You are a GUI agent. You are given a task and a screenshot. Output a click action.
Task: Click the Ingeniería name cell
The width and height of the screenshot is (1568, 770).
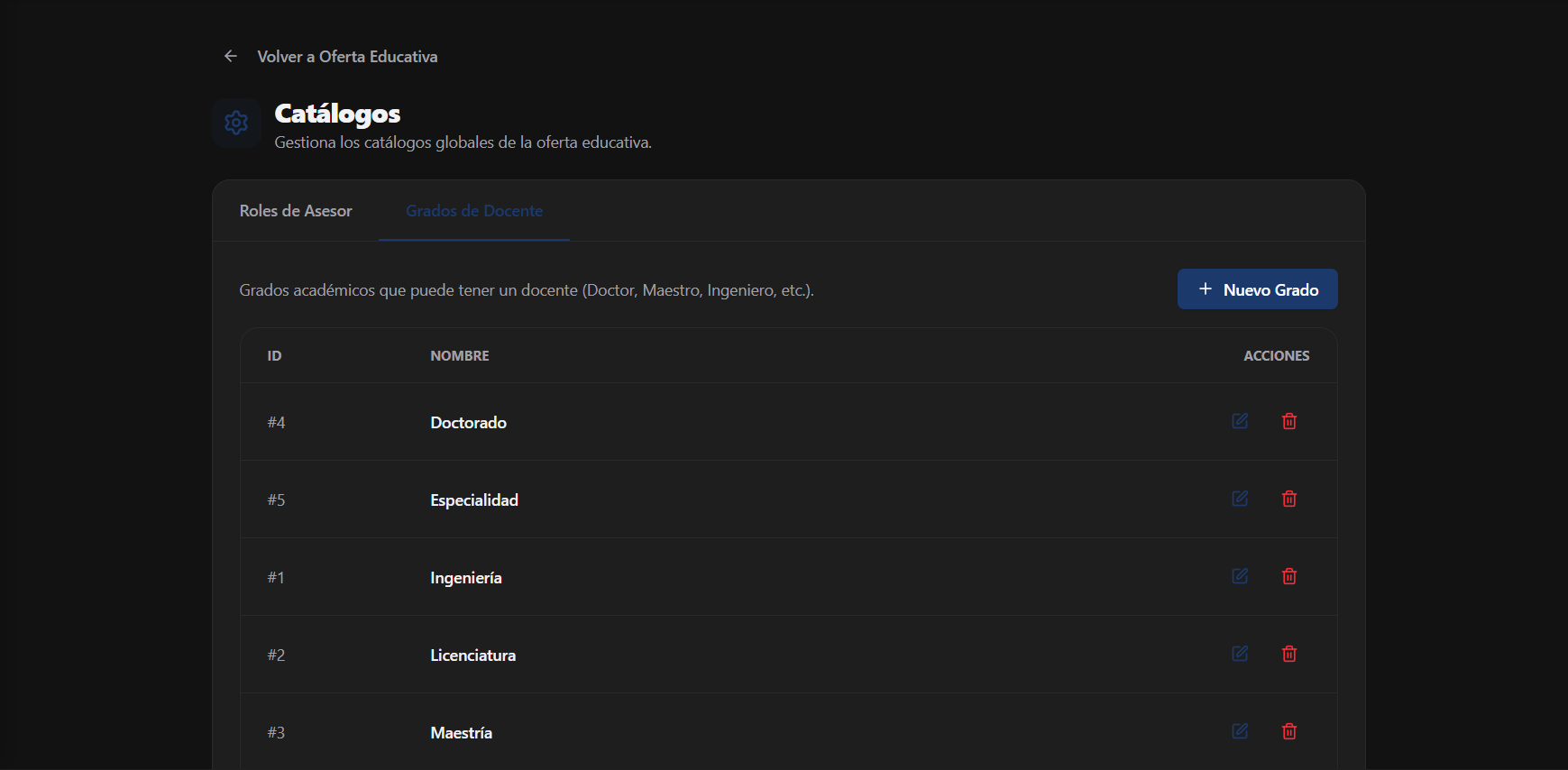tap(466, 578)
